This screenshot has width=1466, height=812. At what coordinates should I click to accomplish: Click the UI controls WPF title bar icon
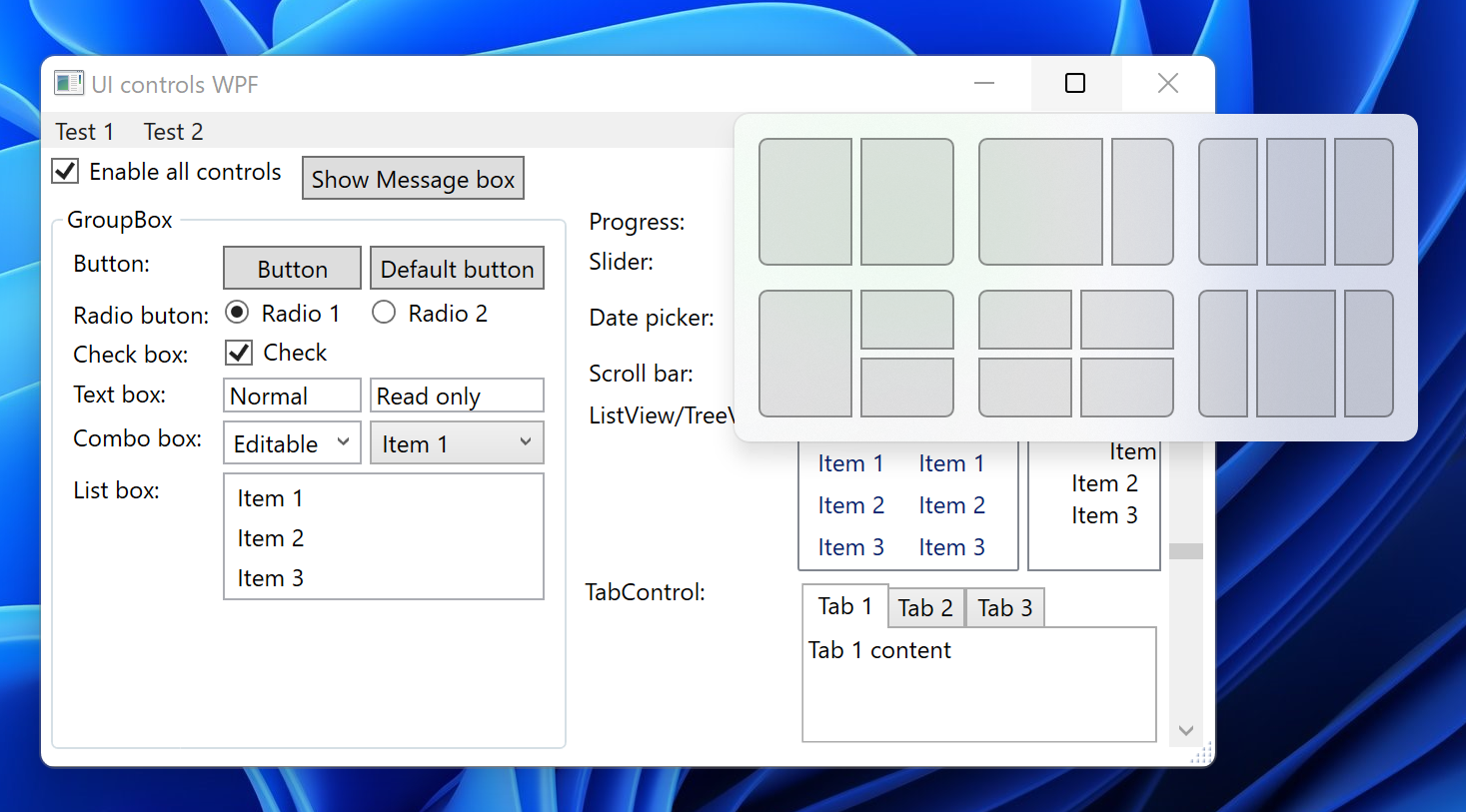click(69, 82)
